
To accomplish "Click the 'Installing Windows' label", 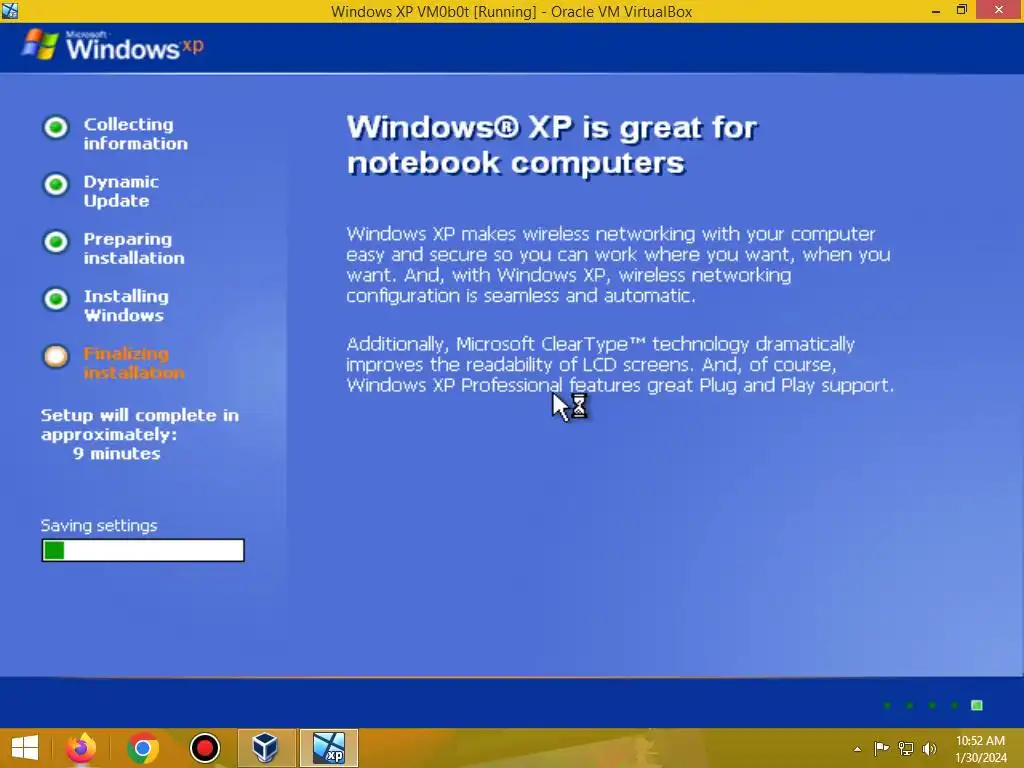I will pos(126,306).
